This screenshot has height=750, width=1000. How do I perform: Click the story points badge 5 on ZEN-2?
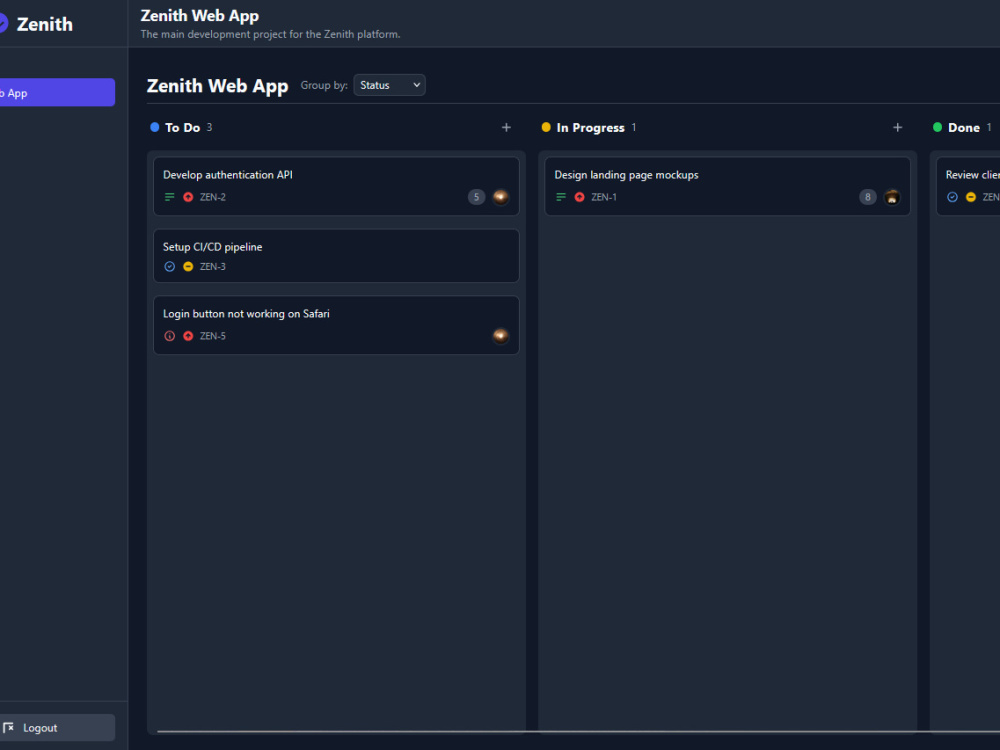tap(476, 197)
